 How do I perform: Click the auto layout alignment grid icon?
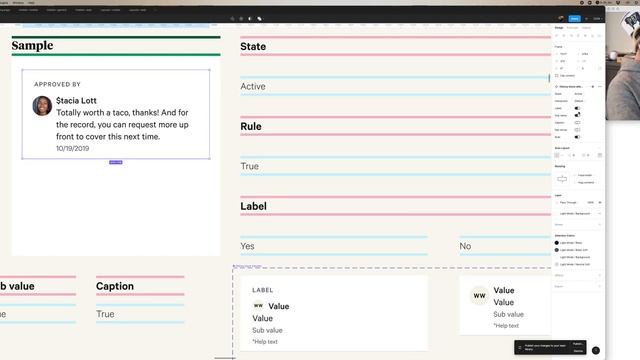click(600, 156)
